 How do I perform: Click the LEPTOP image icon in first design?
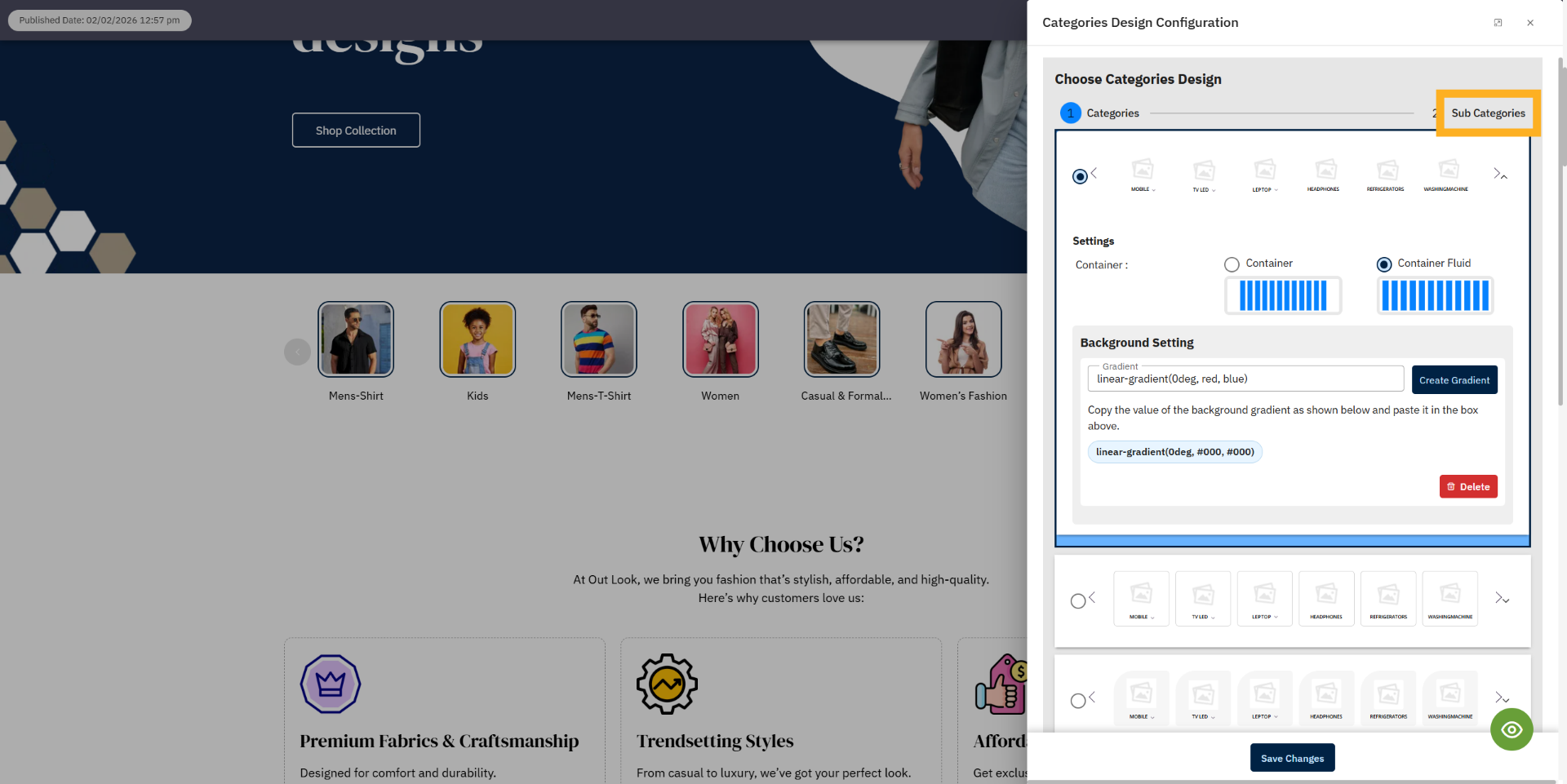click(x=1265, y=170)
